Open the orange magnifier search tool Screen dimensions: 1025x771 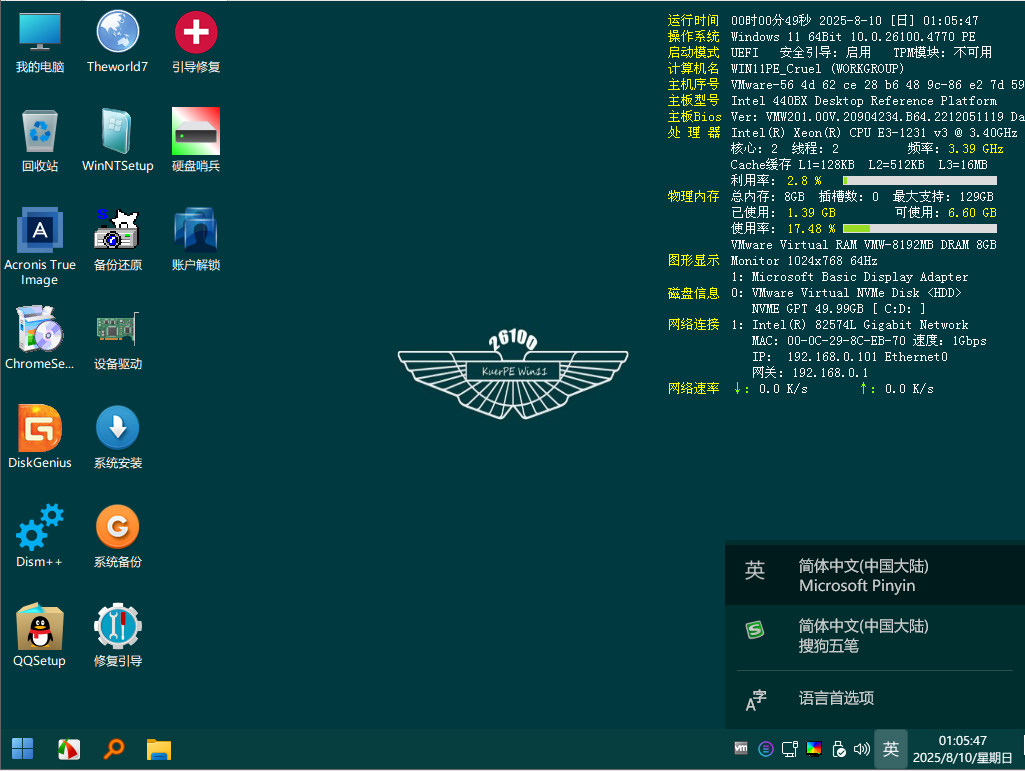point(114,749)
